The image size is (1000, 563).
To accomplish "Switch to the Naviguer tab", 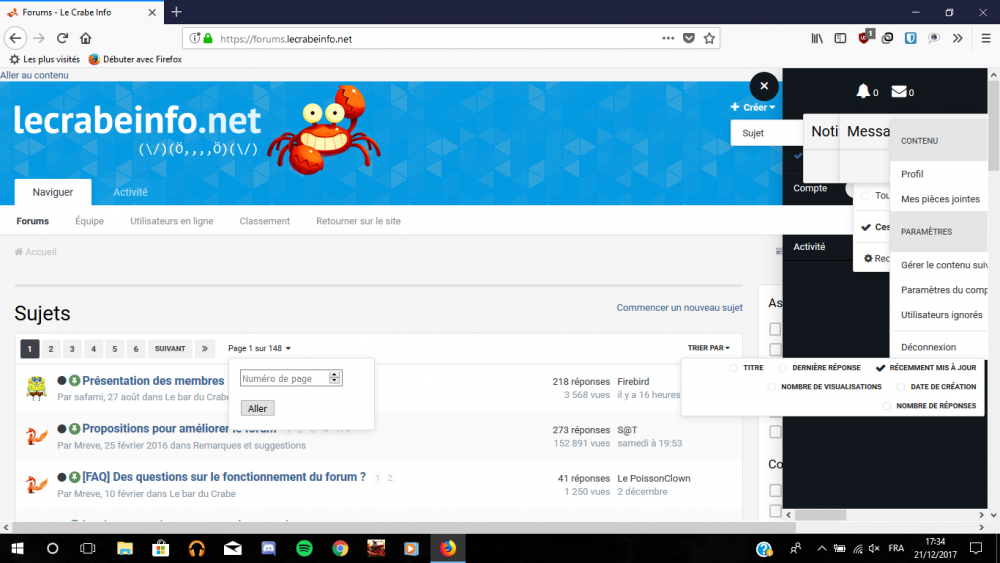I will click(x=53, y=192).
